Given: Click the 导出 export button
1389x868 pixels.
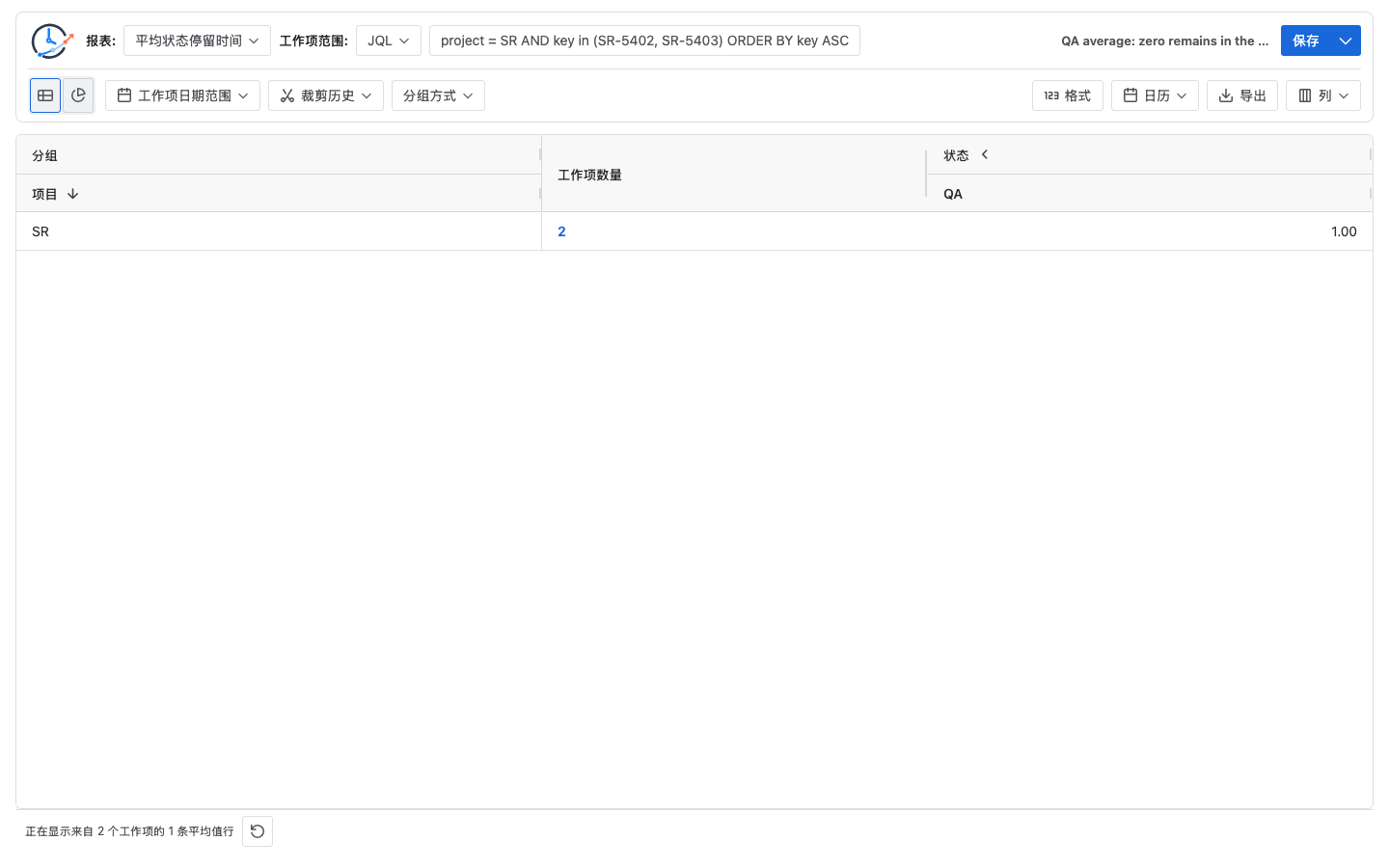Looking at the screenshot, I should pos(1242,95).
